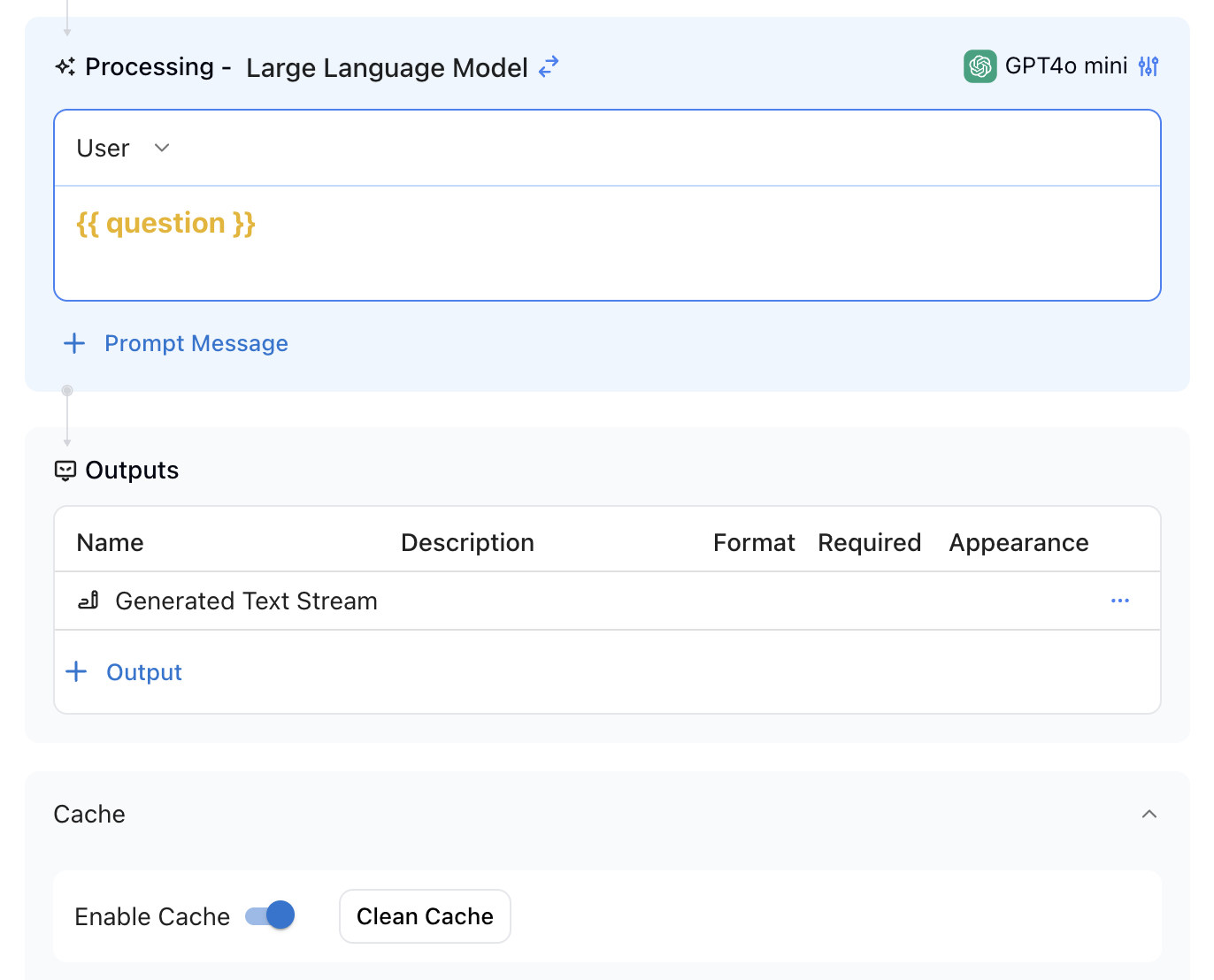Screen dimensions: 1214x980
Task: Click the Outputs section icon
Action: (x=65, y=471)
